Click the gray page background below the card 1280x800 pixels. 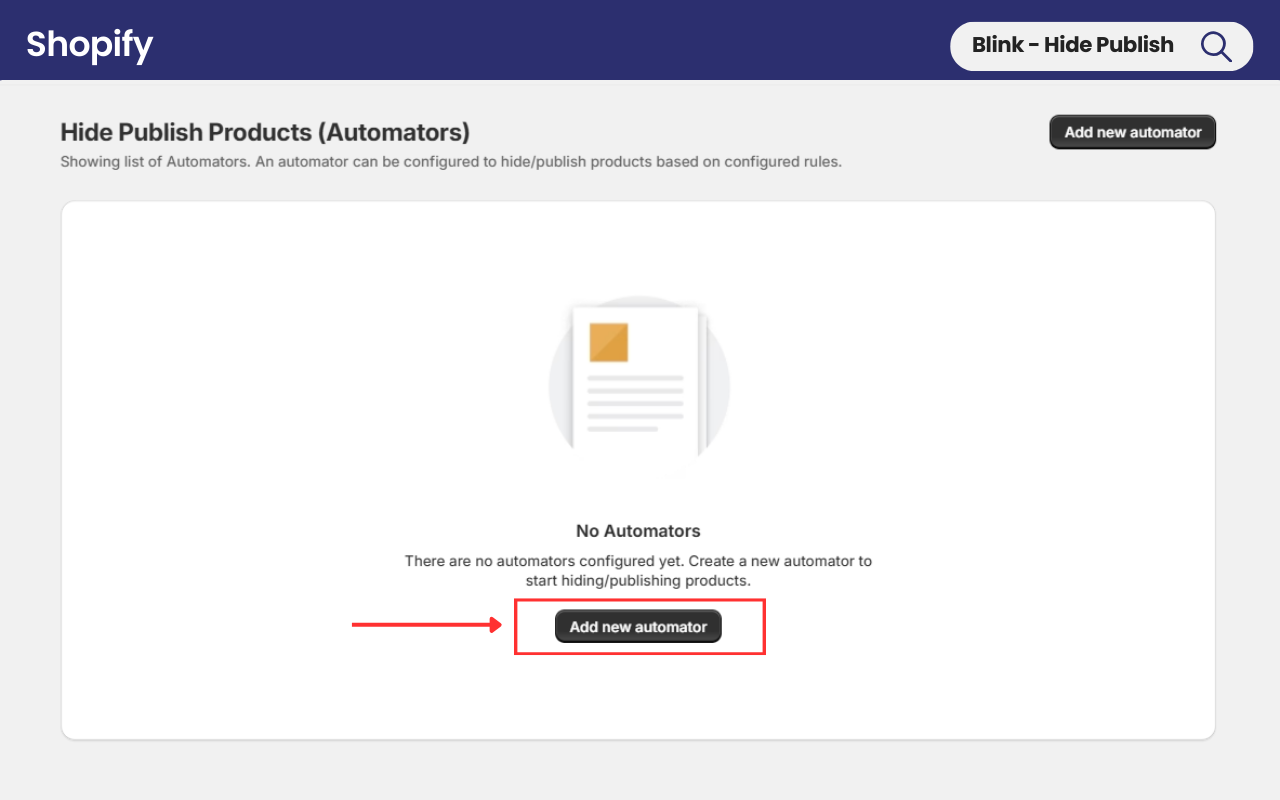640,772
